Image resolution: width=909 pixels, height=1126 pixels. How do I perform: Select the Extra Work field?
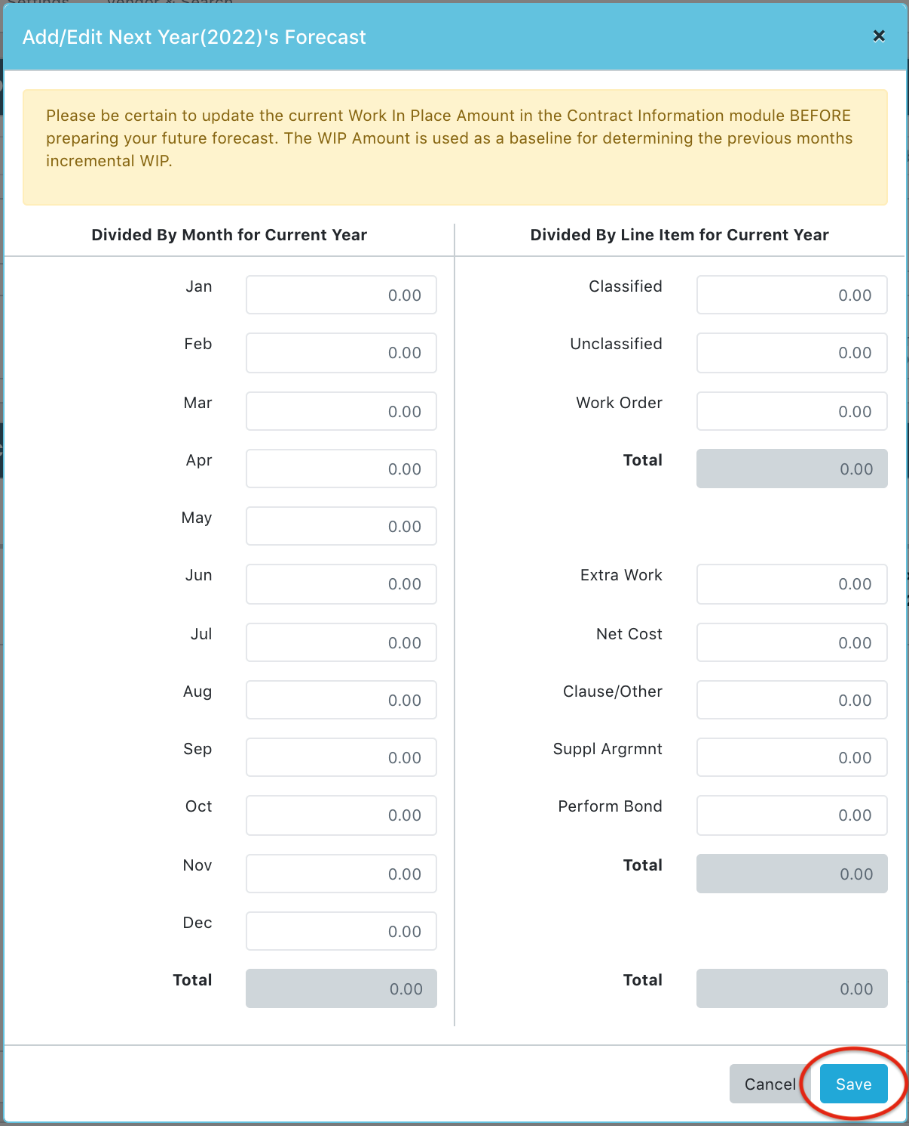tap(792, 584)
